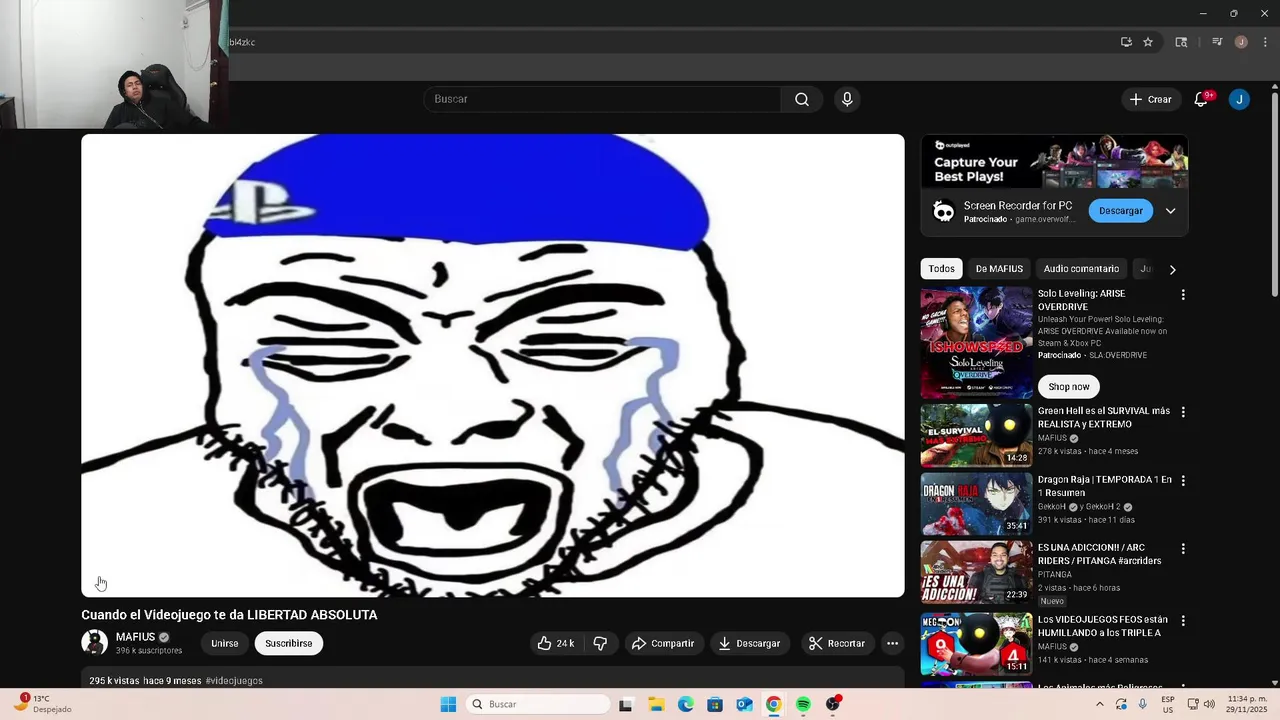This screenshot has width=1280, height=720.
Task: Open the ES UNA ADICCION thumbnail
Action: click(976, 573)
